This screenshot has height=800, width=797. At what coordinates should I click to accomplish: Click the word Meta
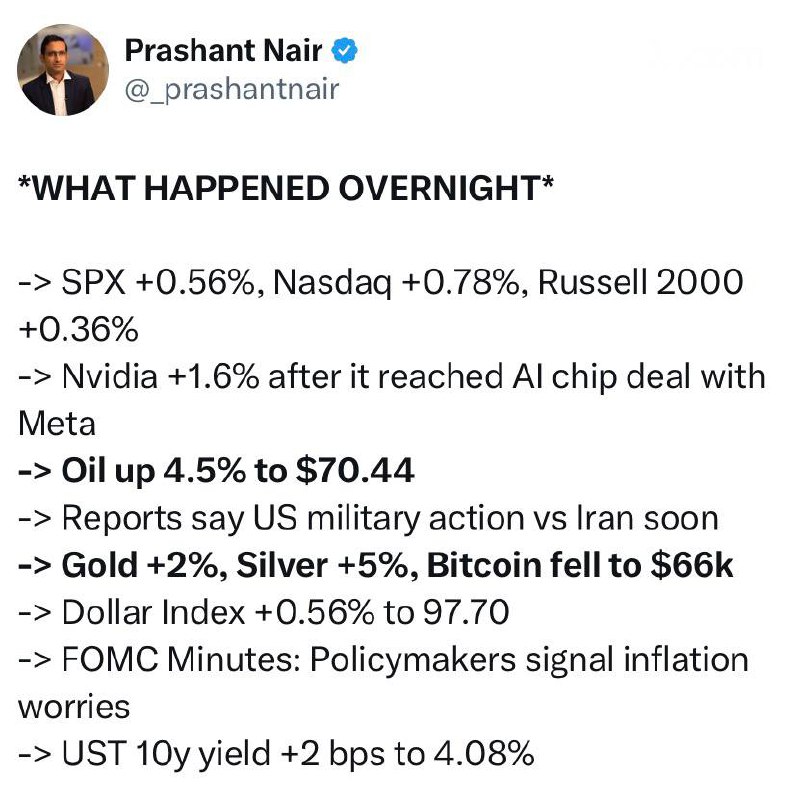[57, 423]
